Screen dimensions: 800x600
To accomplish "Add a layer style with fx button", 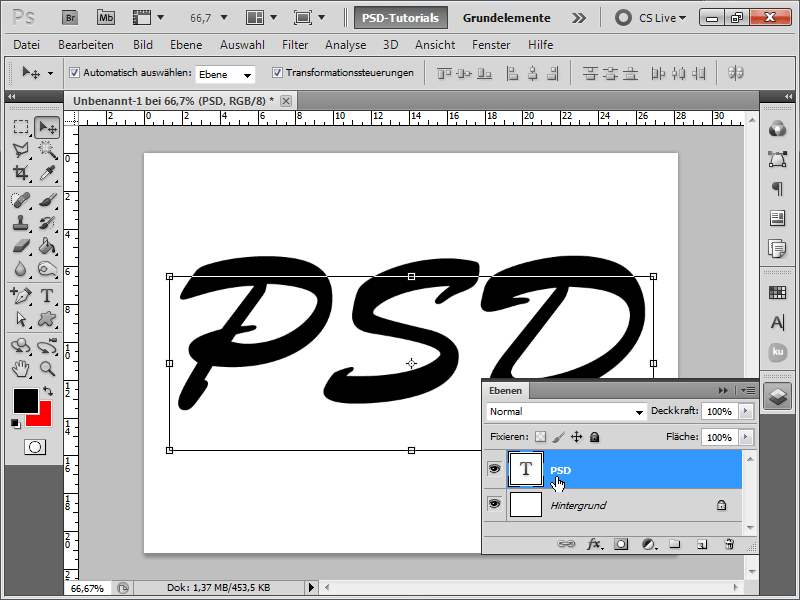I will click(x=594, y=544).
